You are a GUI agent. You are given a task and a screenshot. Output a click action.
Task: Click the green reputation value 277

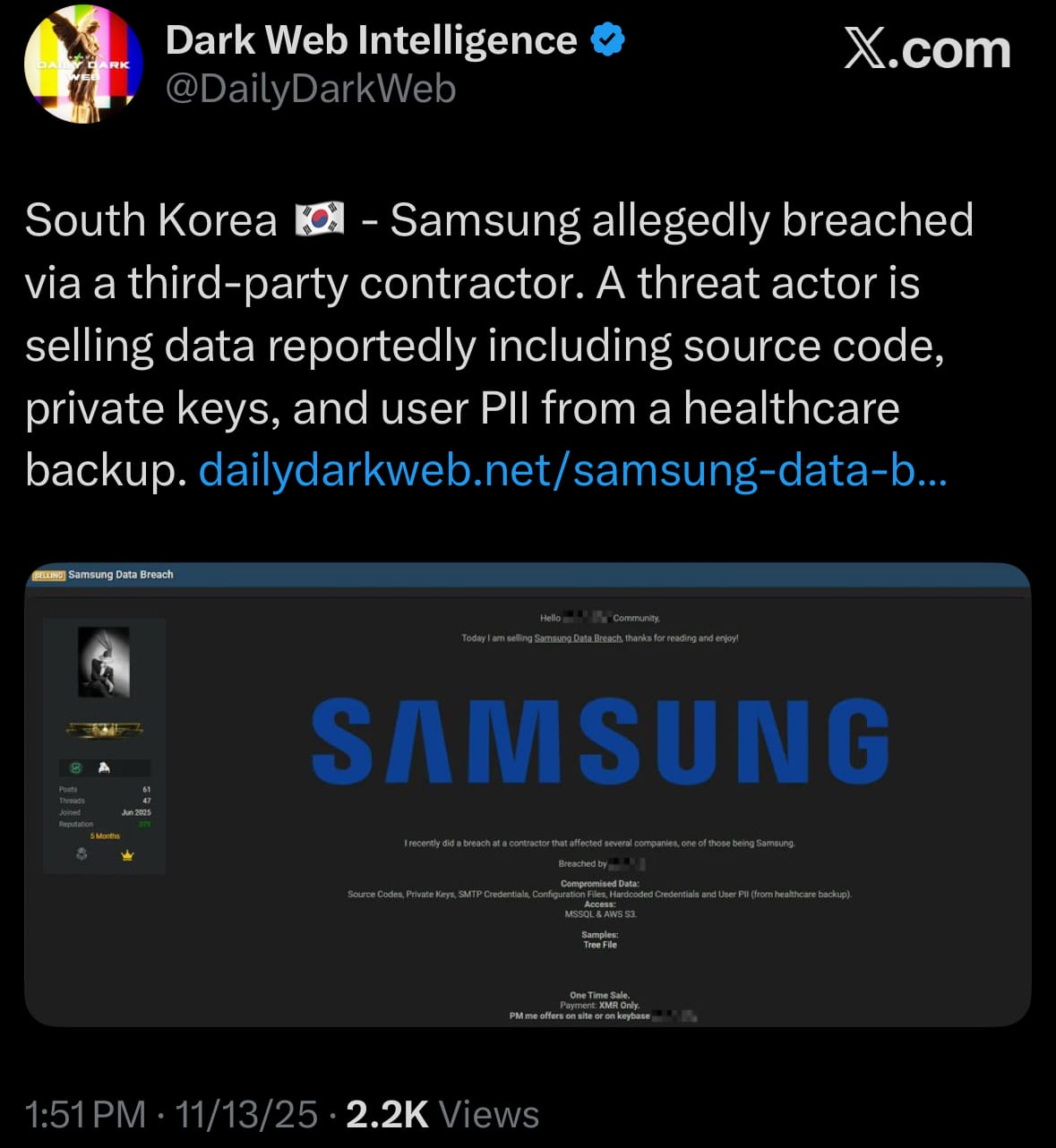[x=144, y=825]
